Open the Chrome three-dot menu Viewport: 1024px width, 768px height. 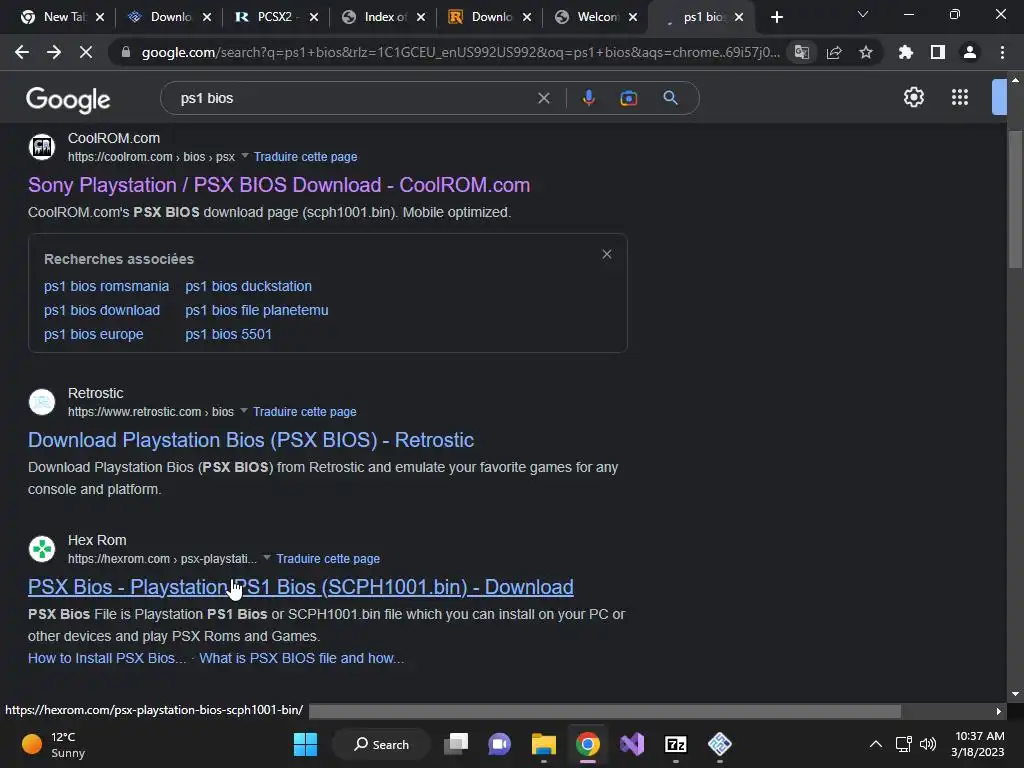(1002, 52)
